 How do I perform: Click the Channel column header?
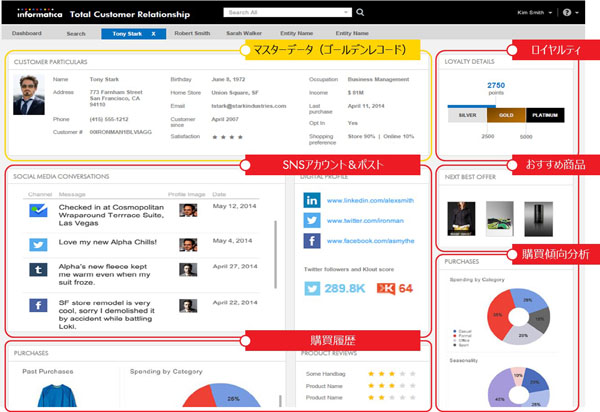(x=40, y=194)
